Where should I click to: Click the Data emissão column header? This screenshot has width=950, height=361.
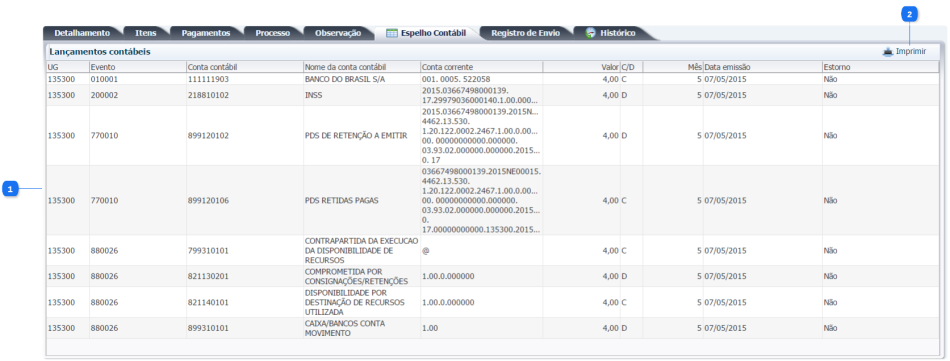pyautogui.click(x=762, y=67)
